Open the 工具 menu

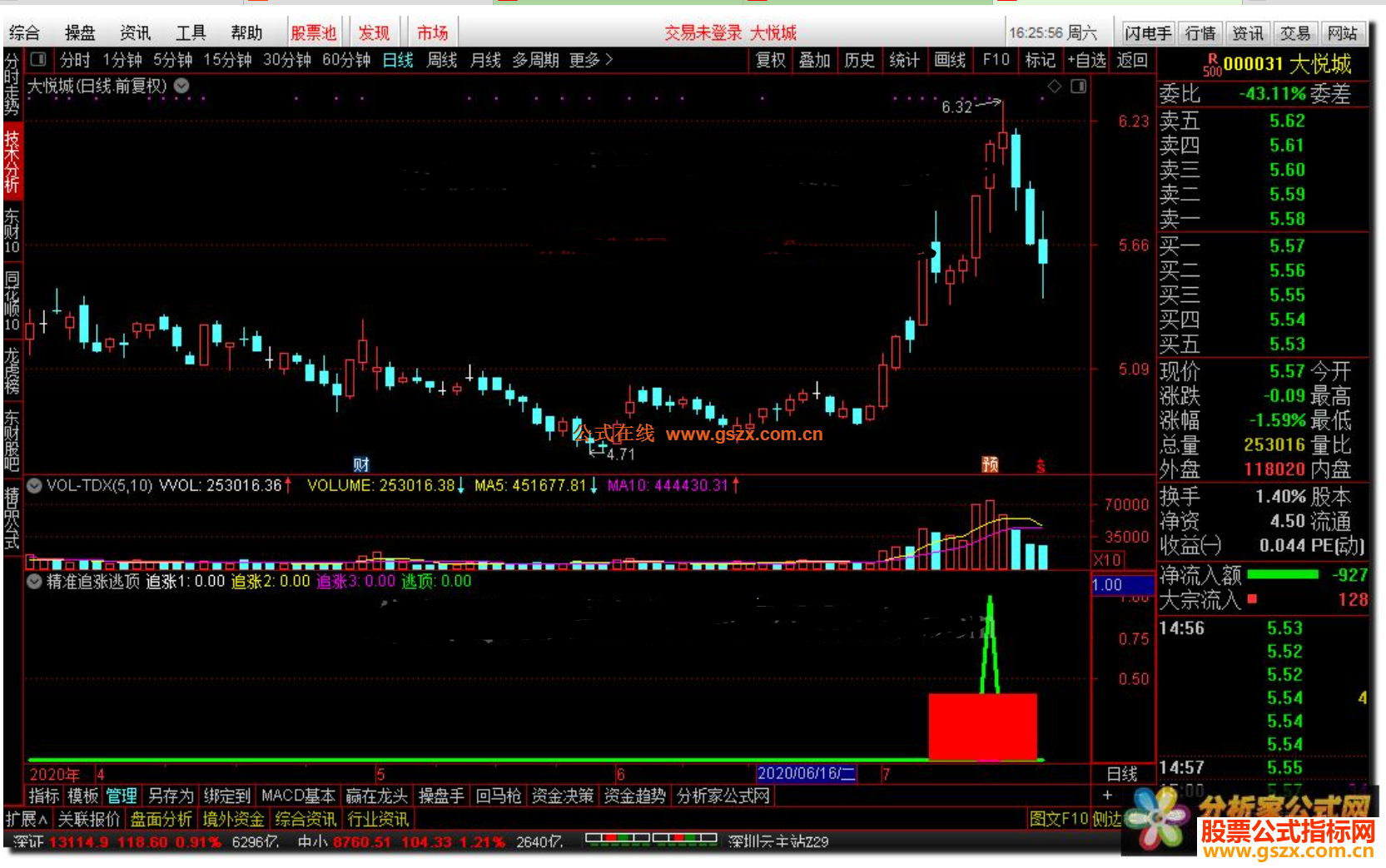[x=191, y=32]
